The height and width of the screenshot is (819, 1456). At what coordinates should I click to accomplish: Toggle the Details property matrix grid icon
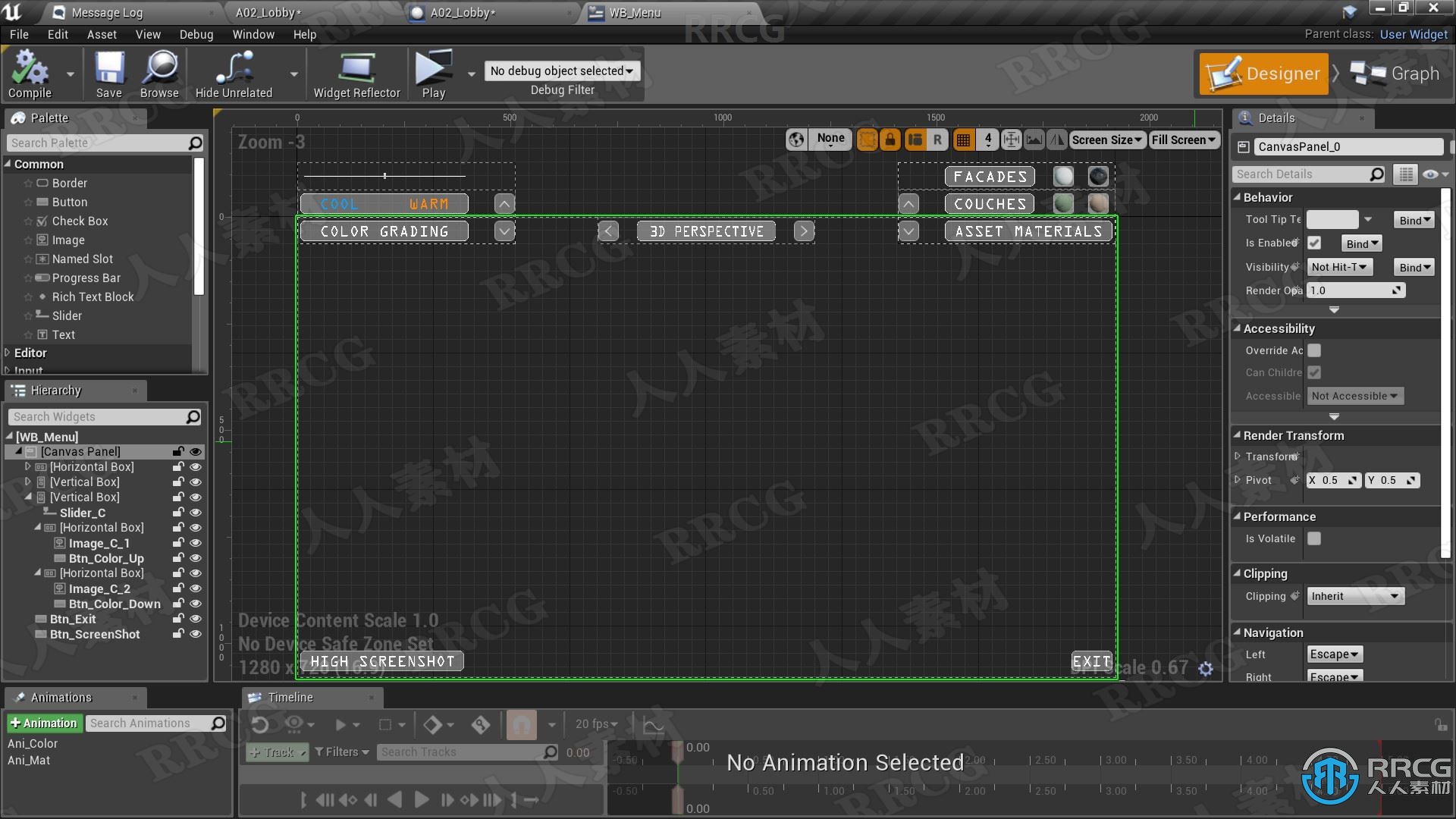click(x=1406, y=174)
